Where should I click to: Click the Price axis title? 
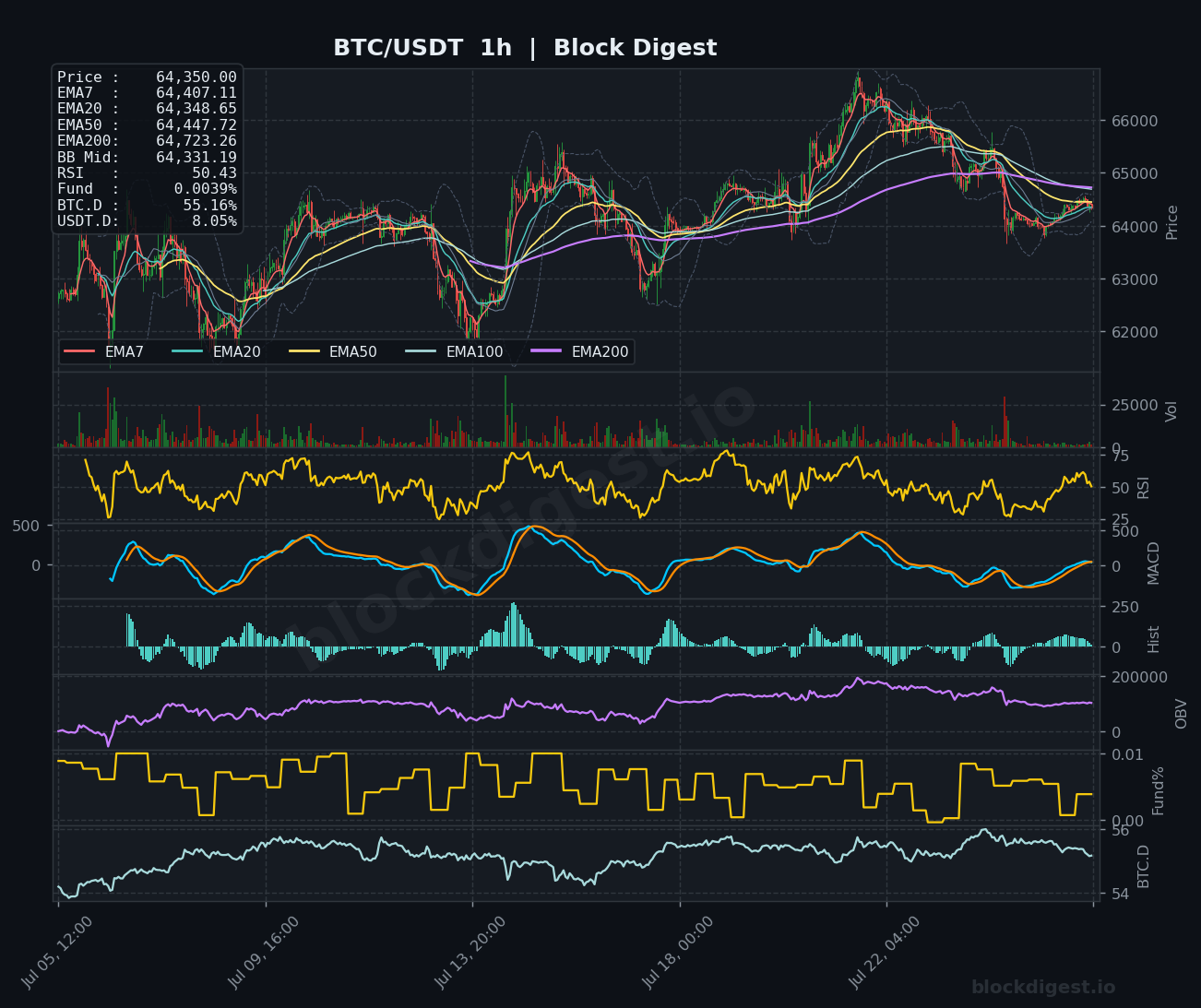pos(1172,222)
